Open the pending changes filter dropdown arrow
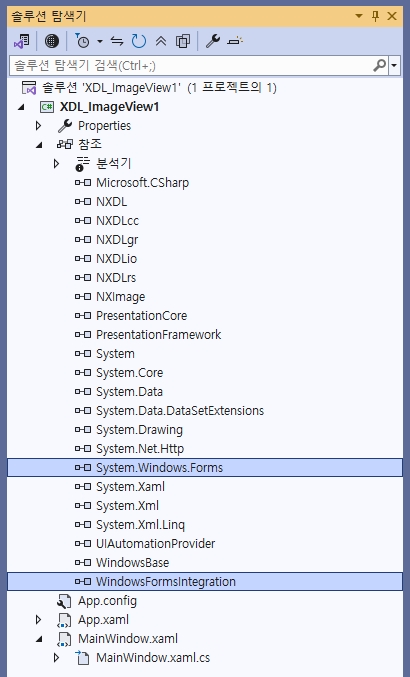410x677 pixels. coord(100,41)
